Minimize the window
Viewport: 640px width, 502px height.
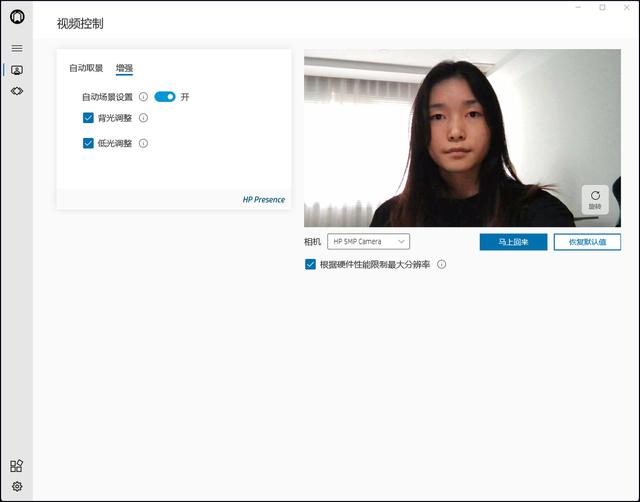click(x=578, y=7)
